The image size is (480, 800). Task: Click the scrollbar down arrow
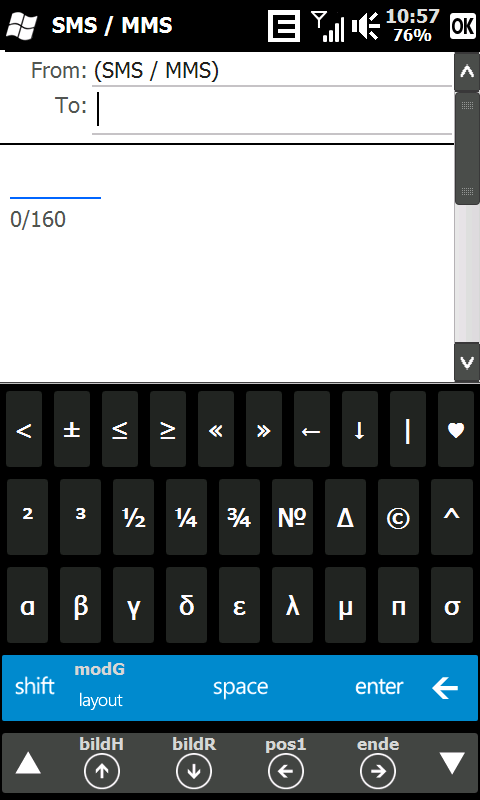point(467,362)
